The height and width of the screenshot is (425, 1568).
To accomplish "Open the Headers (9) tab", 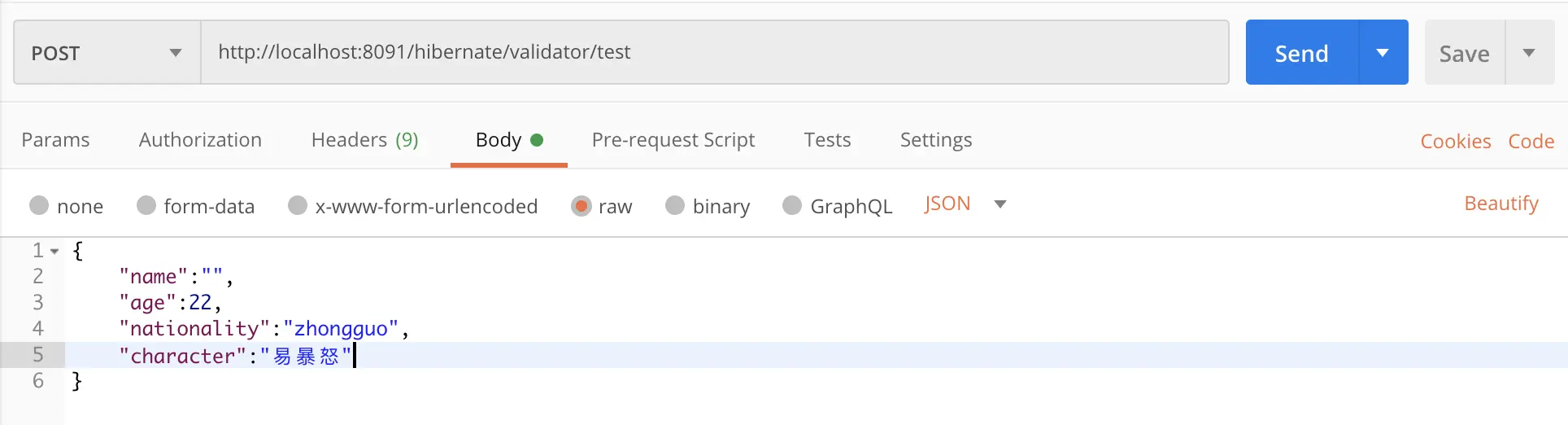I will 364,140.
